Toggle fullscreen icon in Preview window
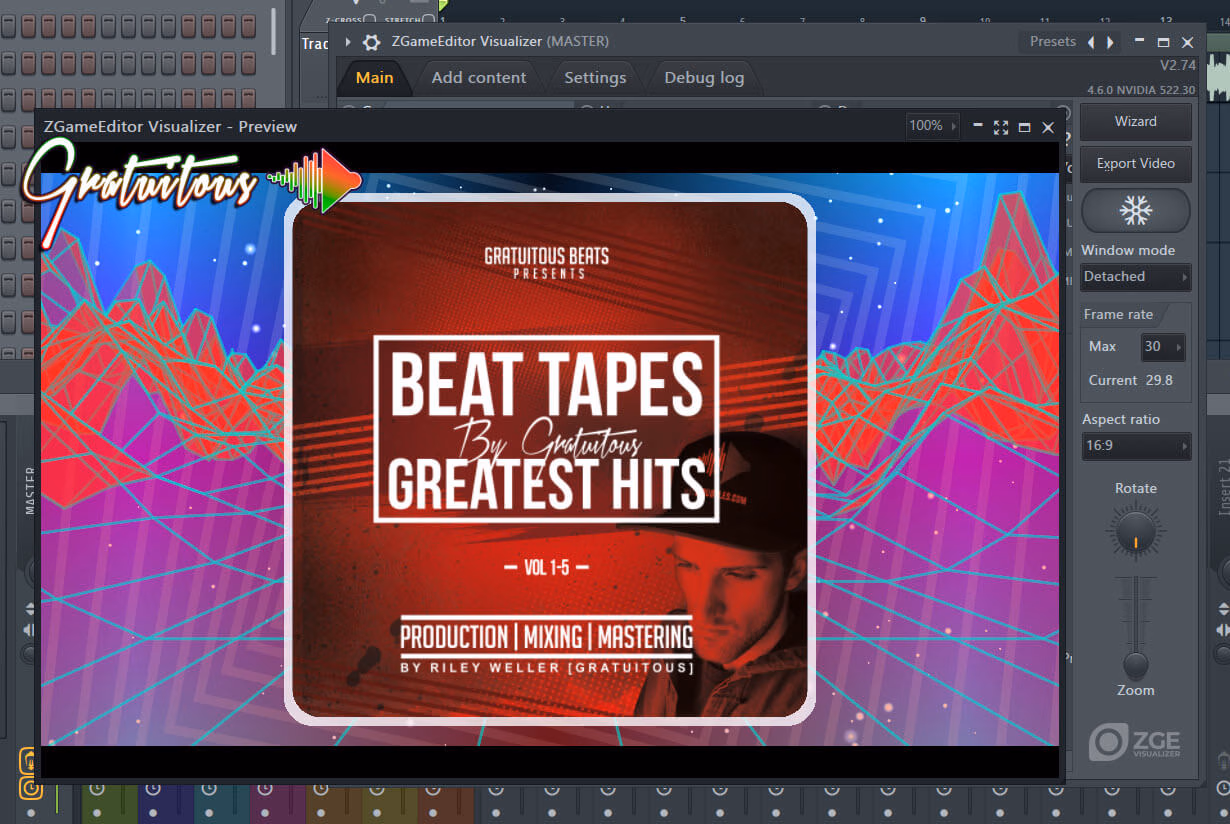Screen dimensions: 1230x824 pyautogui.click(x=1001, y=127)
